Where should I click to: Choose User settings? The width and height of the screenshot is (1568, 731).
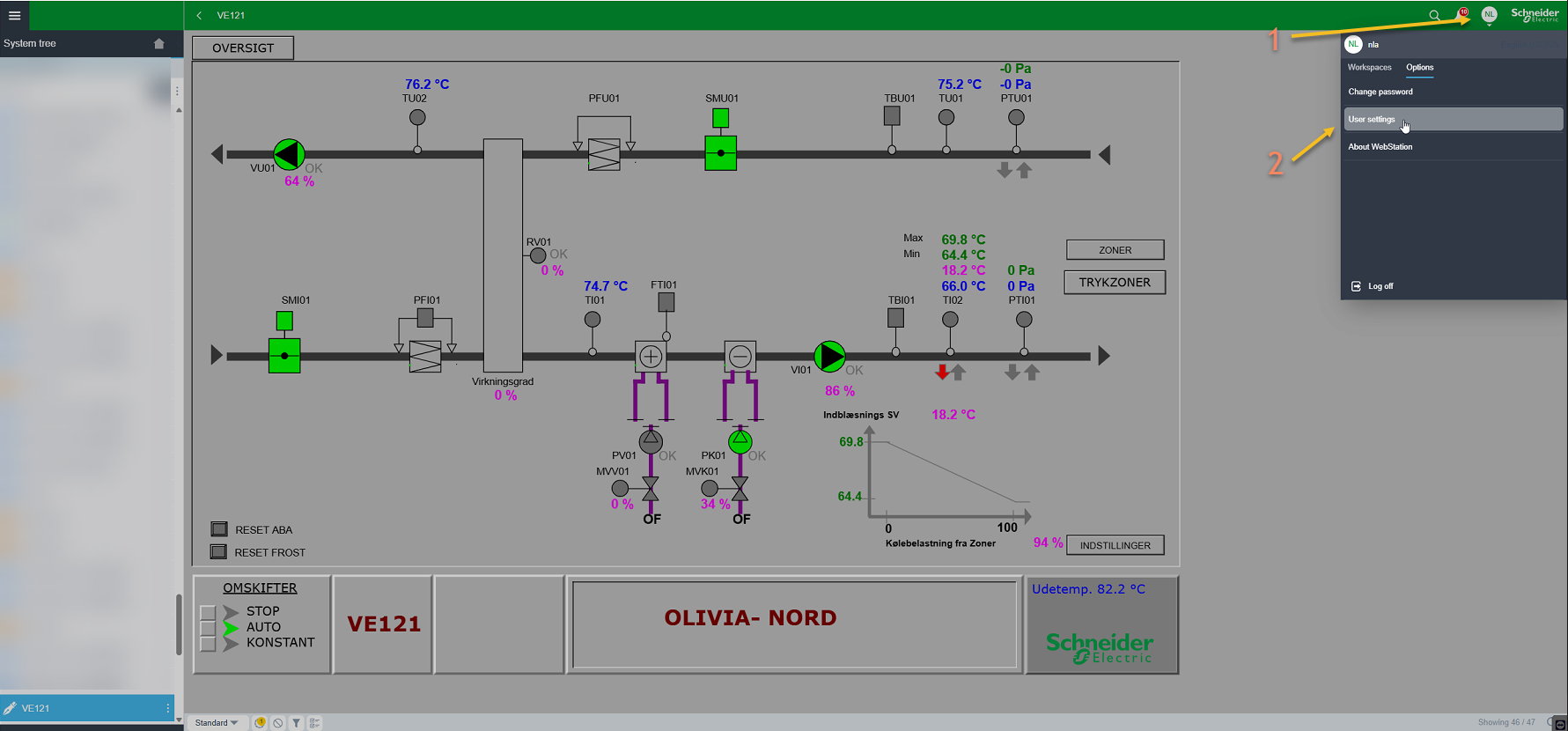point(1454,119)
